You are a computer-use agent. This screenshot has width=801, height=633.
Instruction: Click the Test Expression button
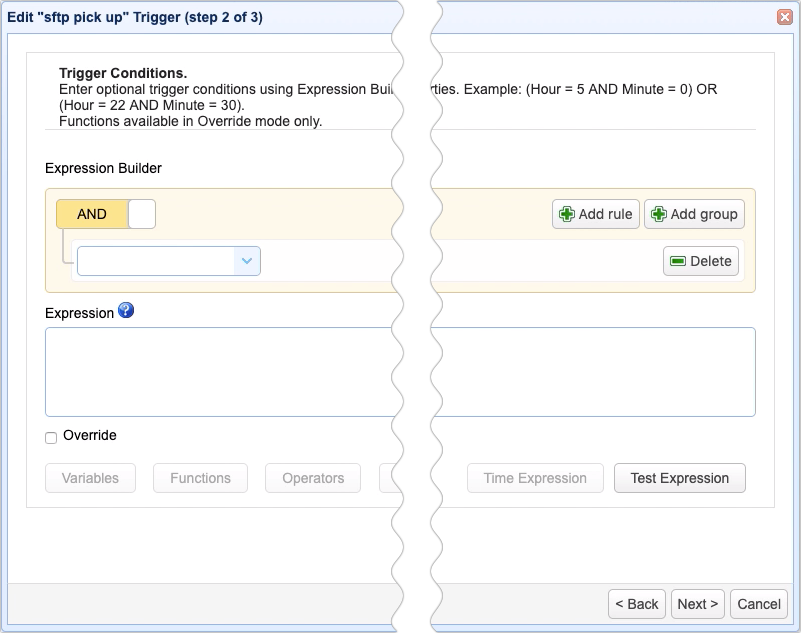click(680, 478)
